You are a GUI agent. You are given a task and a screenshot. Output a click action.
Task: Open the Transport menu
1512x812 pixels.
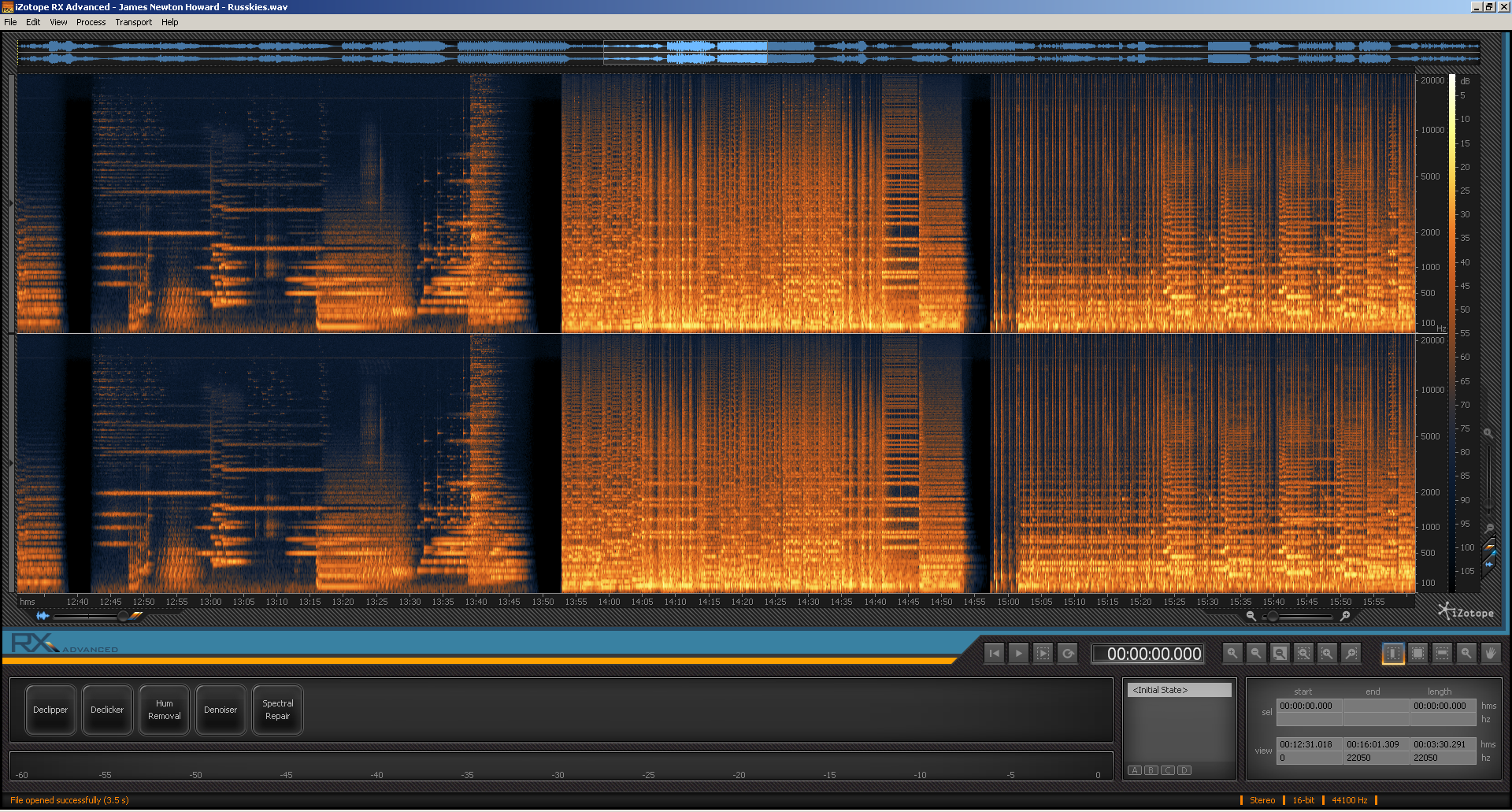point(133,22)
